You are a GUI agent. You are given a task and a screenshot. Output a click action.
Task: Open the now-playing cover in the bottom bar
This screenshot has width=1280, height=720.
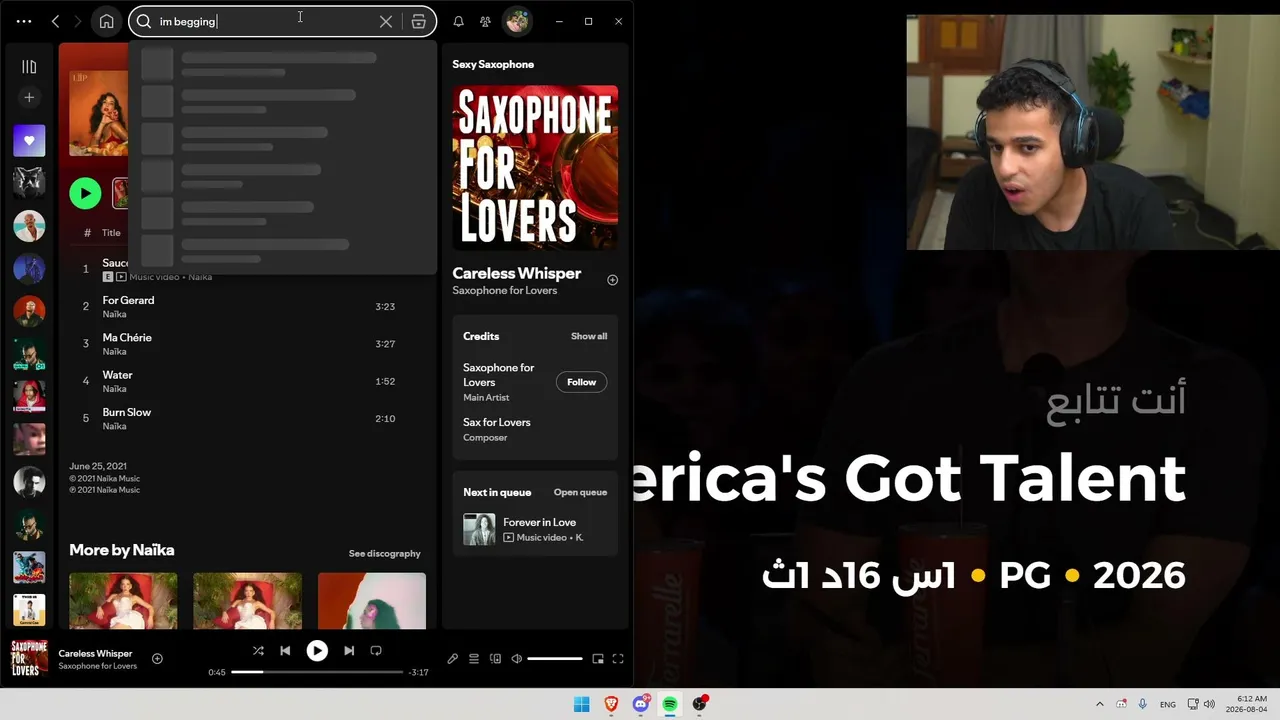(x=29, y=659)
